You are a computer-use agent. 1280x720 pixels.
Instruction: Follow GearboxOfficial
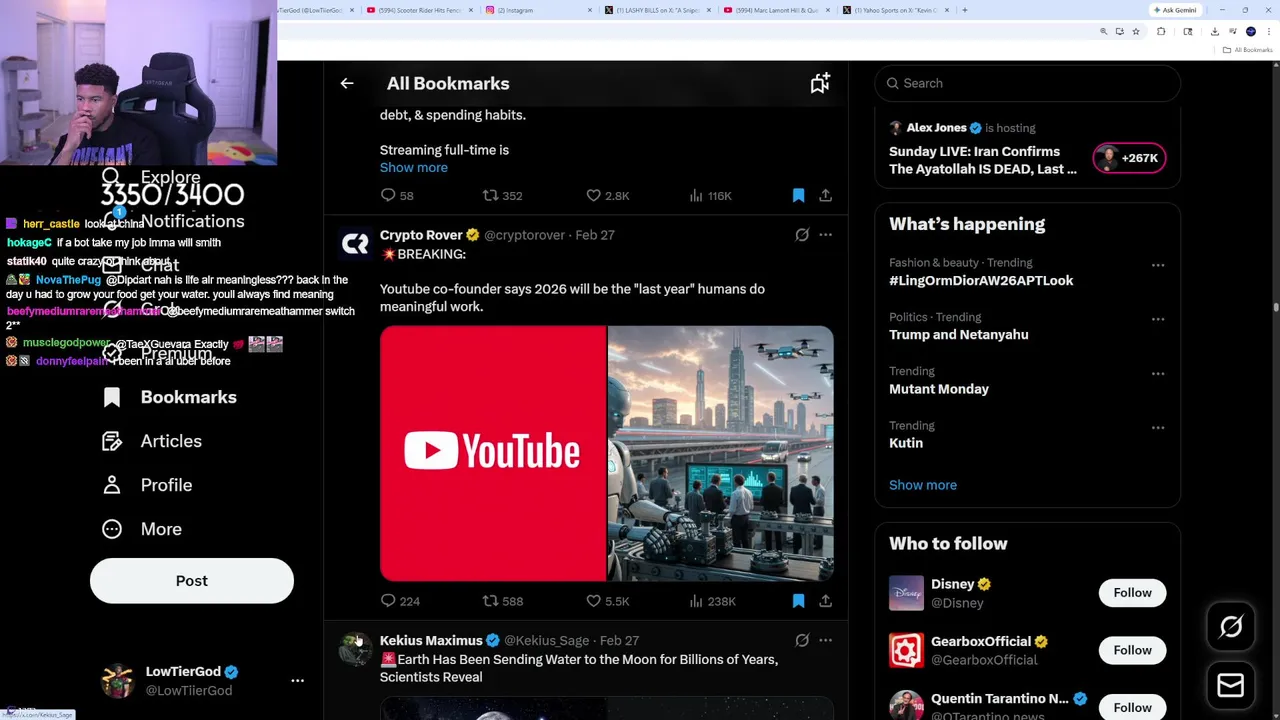pyautogui.click(x=1132, y=650)
